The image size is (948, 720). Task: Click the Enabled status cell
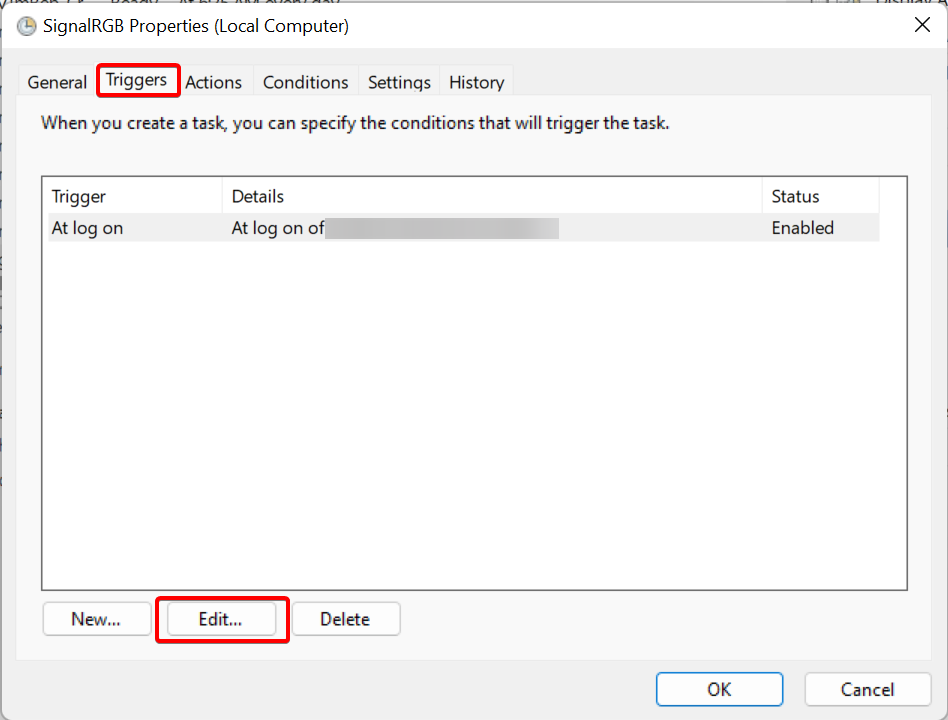[802, 228]
